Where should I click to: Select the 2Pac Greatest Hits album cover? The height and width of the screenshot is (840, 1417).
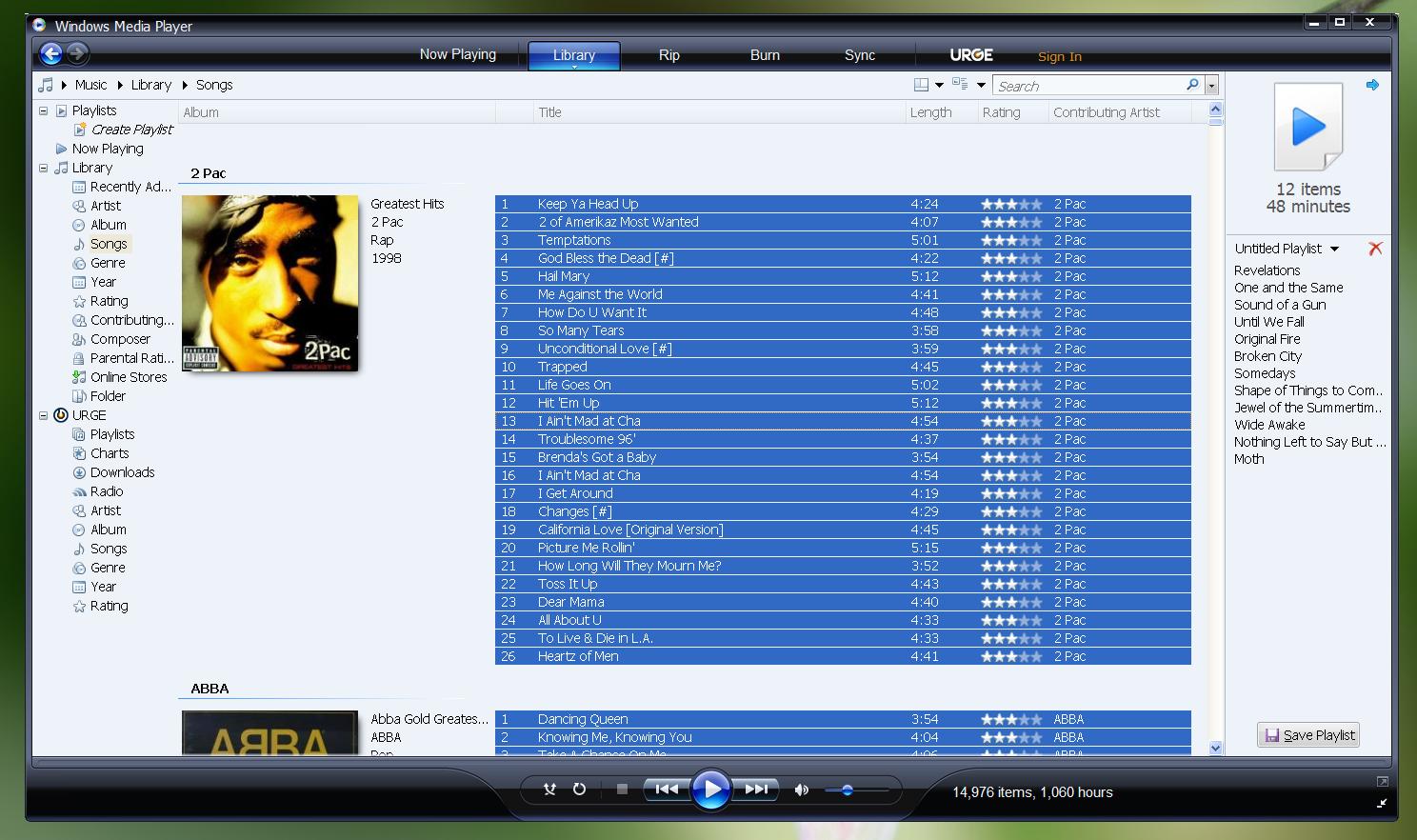(x=269, y=283)
